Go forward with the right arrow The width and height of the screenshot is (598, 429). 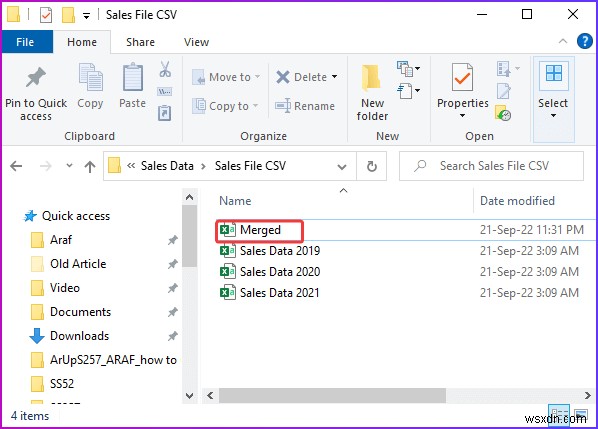pyautogui.click(x=45, y=166)
